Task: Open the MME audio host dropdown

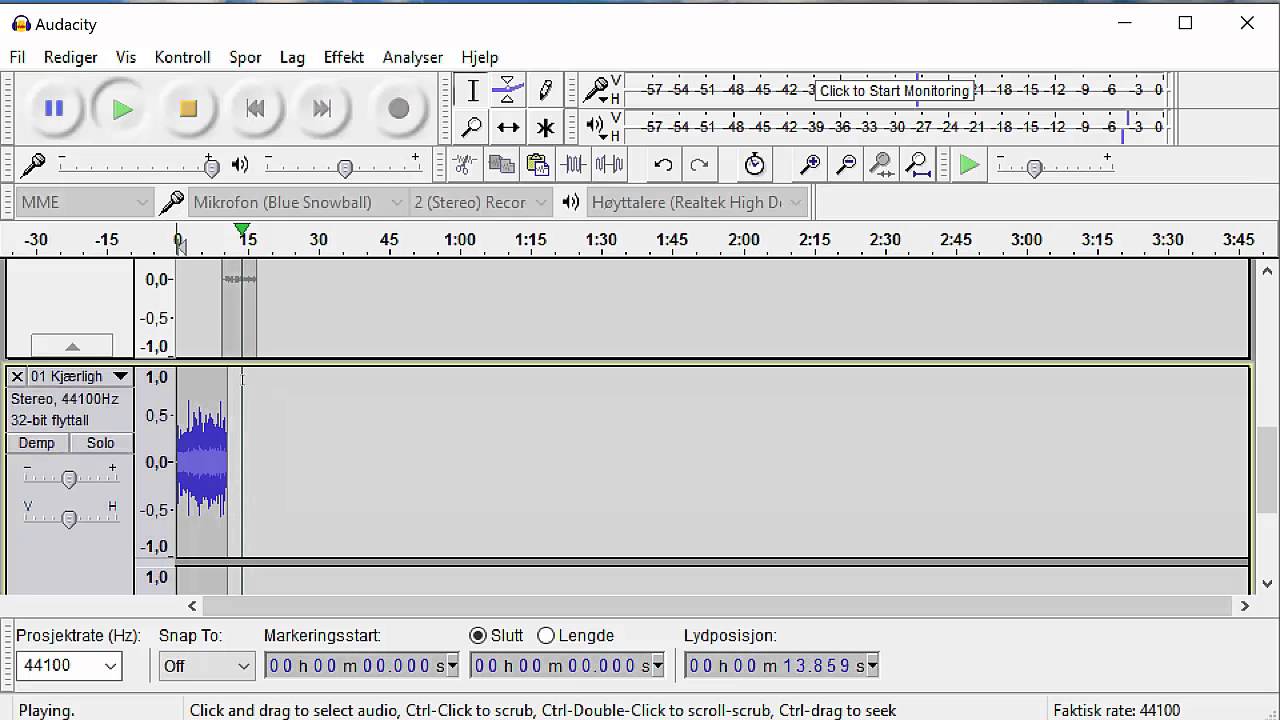Action: [x=84, y=202]
